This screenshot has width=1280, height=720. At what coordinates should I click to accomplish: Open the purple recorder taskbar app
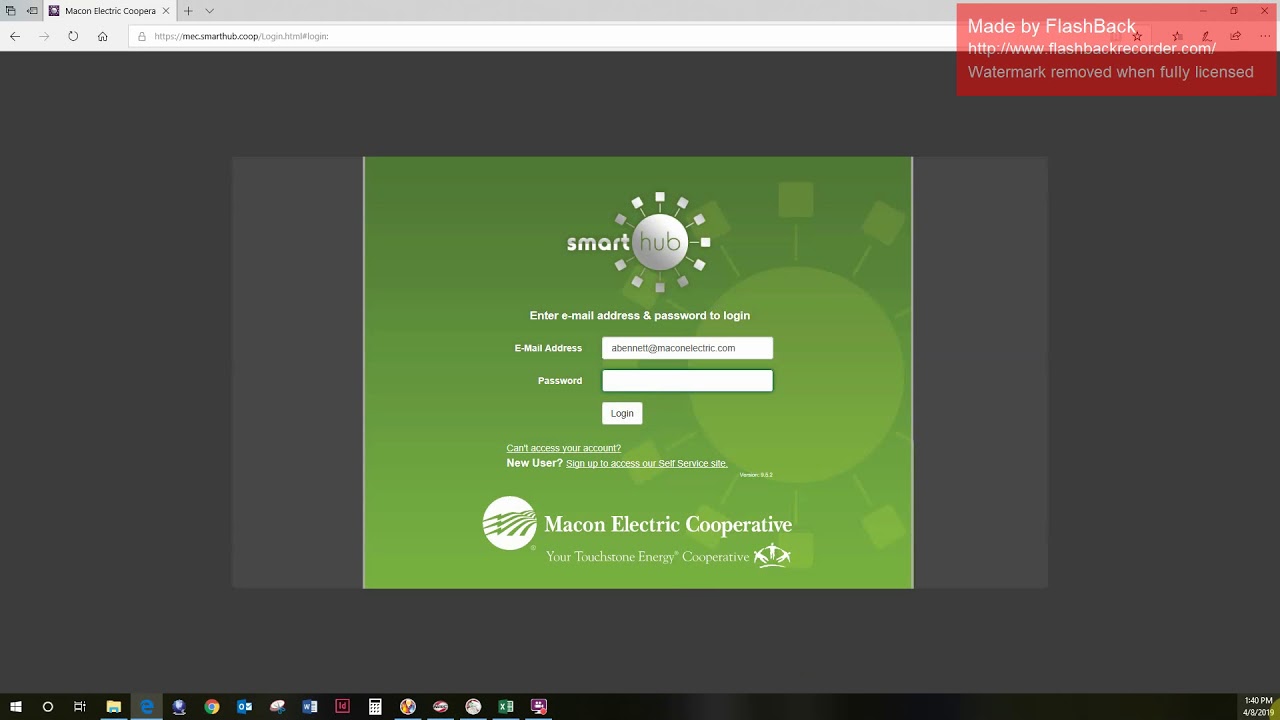click(539, 707)
